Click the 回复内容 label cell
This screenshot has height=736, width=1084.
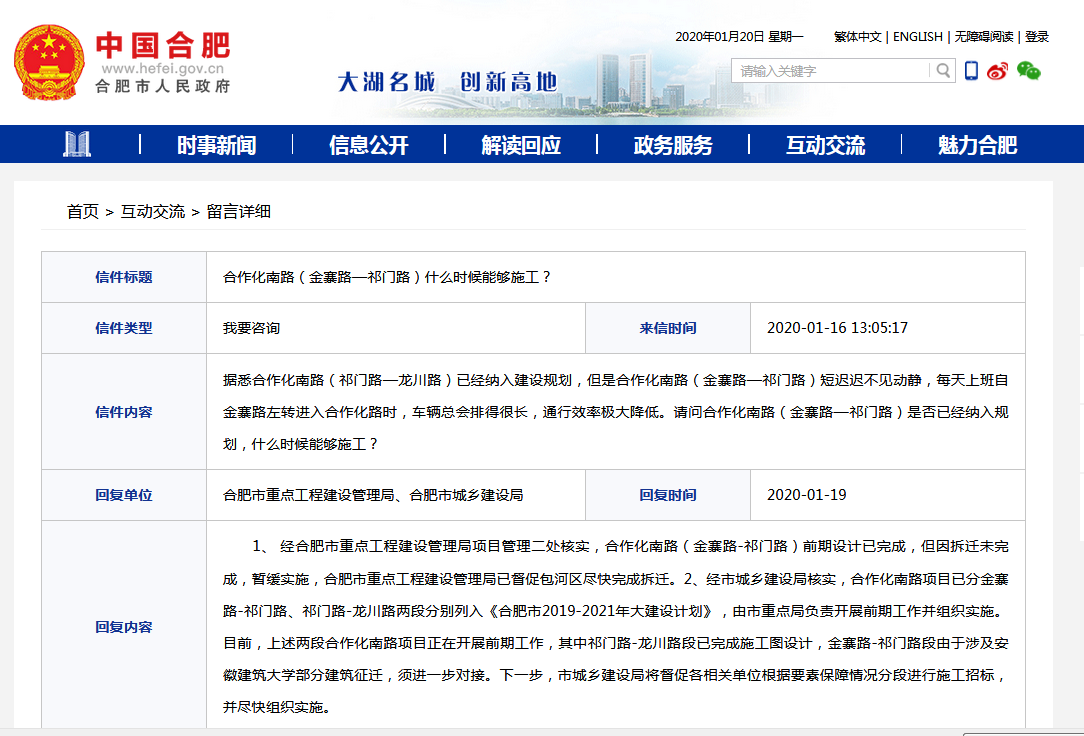(124, 627)
